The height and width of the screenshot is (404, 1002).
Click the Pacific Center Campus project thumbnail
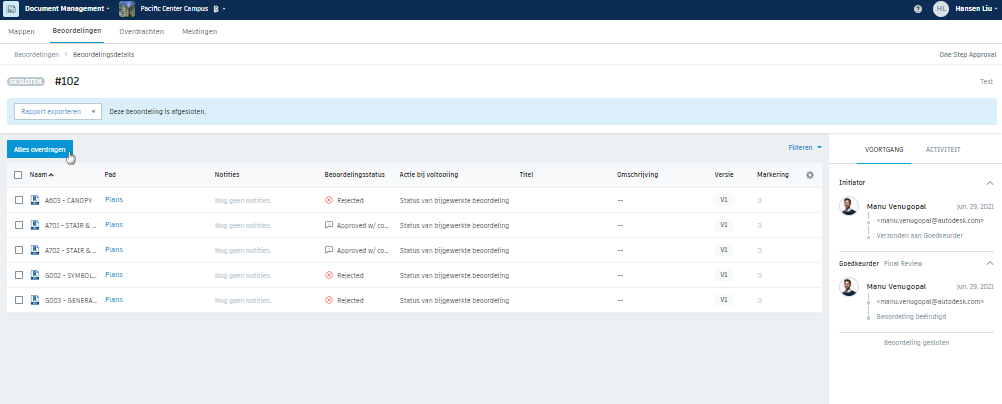pos(127,9)
